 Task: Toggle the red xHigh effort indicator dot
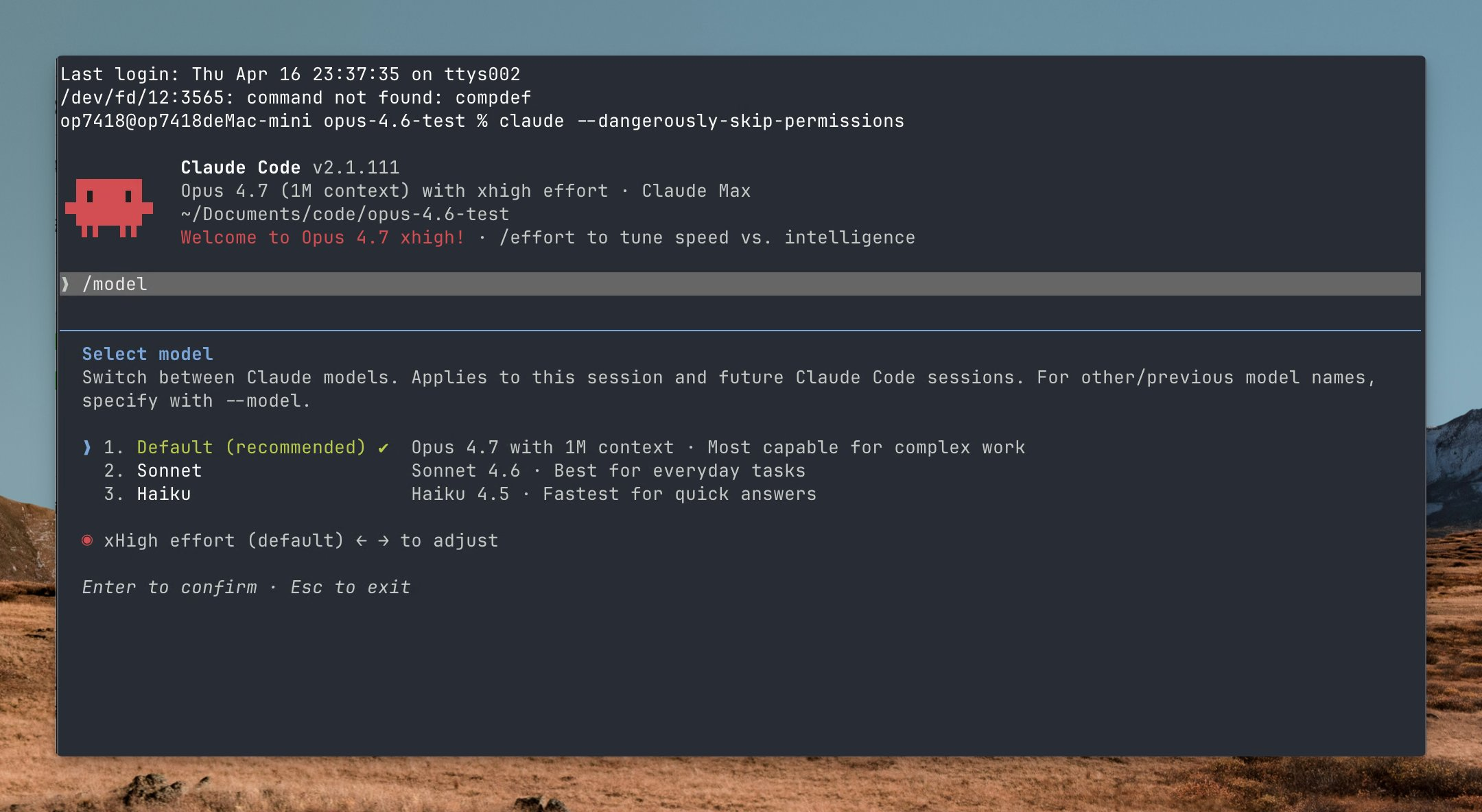tap(87, 540)
